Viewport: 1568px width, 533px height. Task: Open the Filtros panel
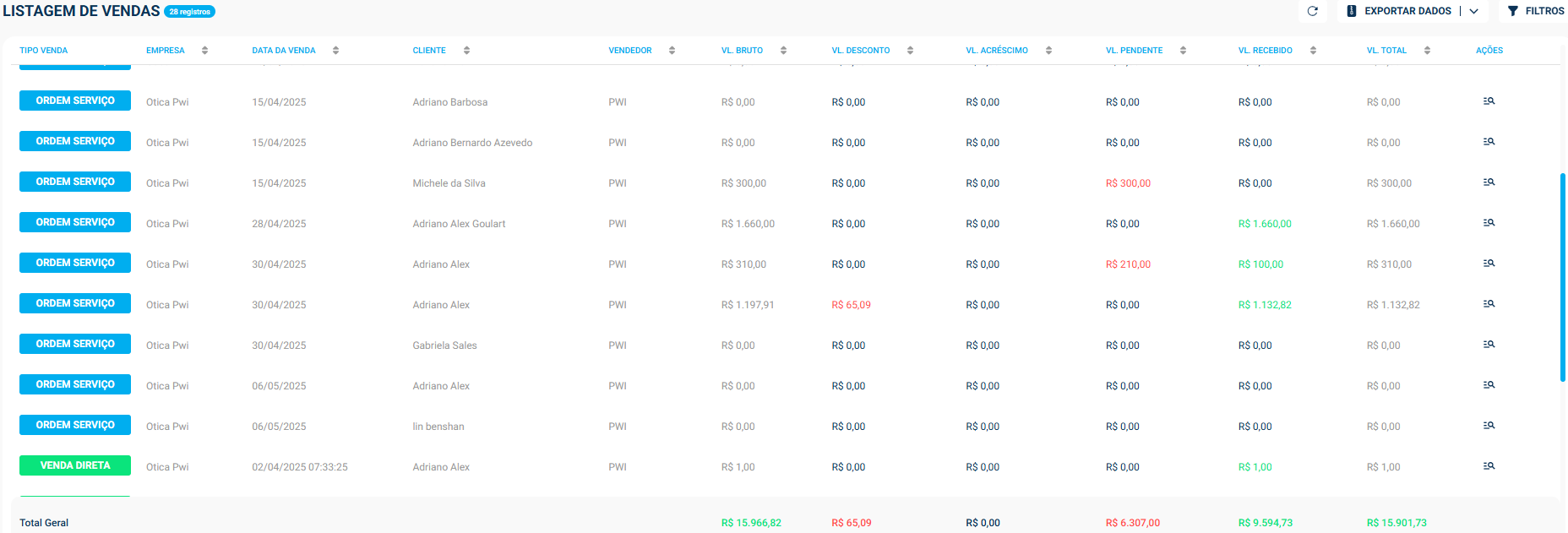pyautogui.click(x=1536, y=11)
